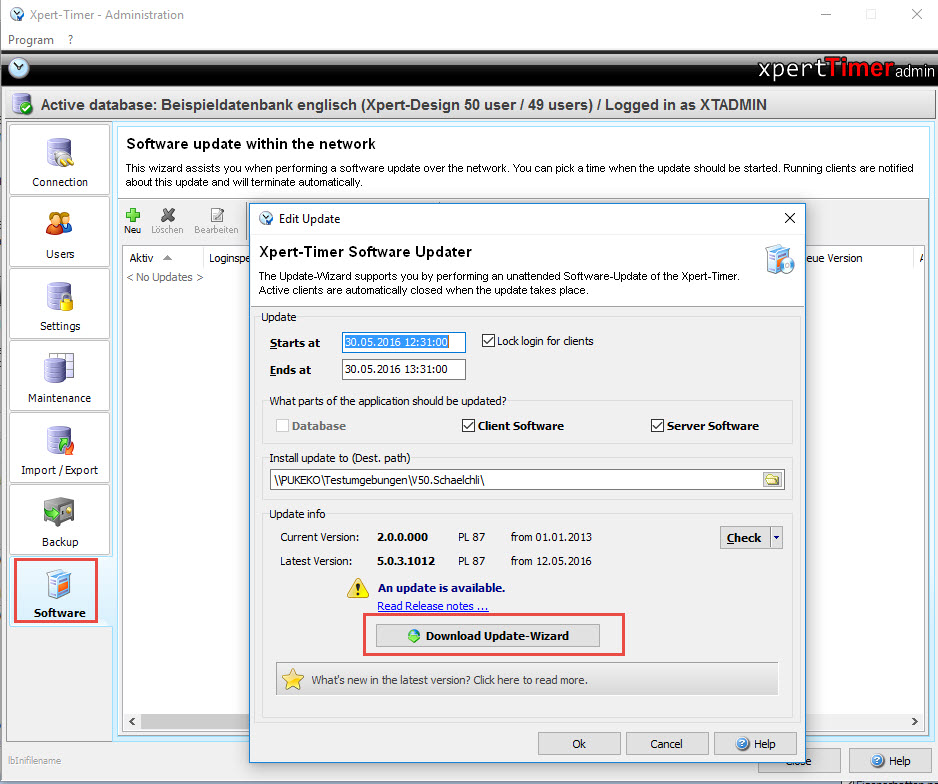Sort by the Aktiv column header
Screen dimensions: 938x784
[162, 258]
